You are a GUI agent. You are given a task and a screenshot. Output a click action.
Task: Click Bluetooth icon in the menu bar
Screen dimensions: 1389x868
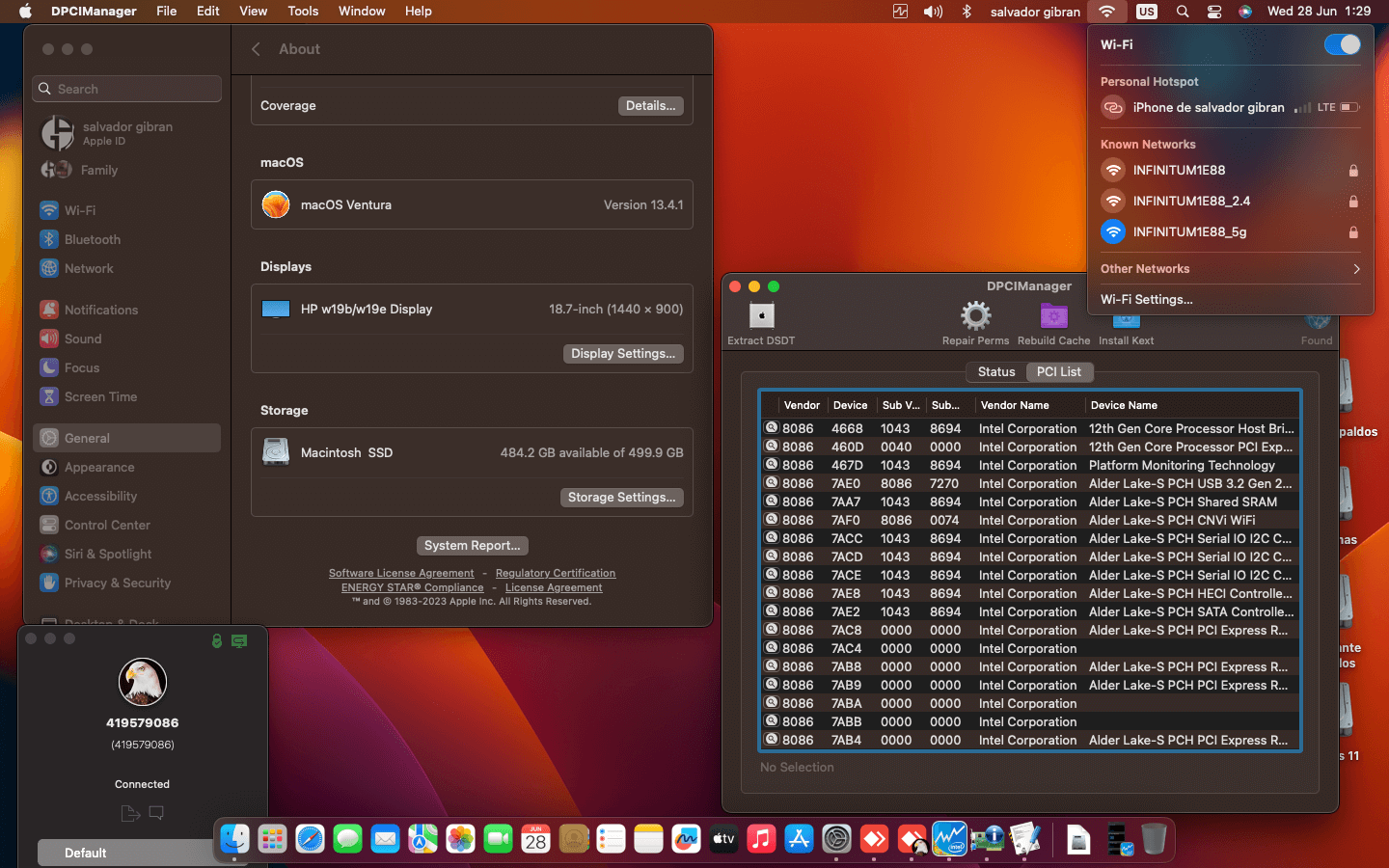coord(967,12)
